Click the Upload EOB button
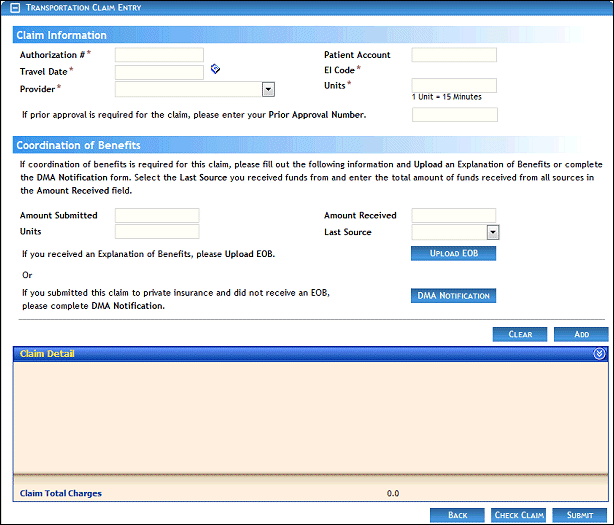The image size is (614, 525). point(453,254)
